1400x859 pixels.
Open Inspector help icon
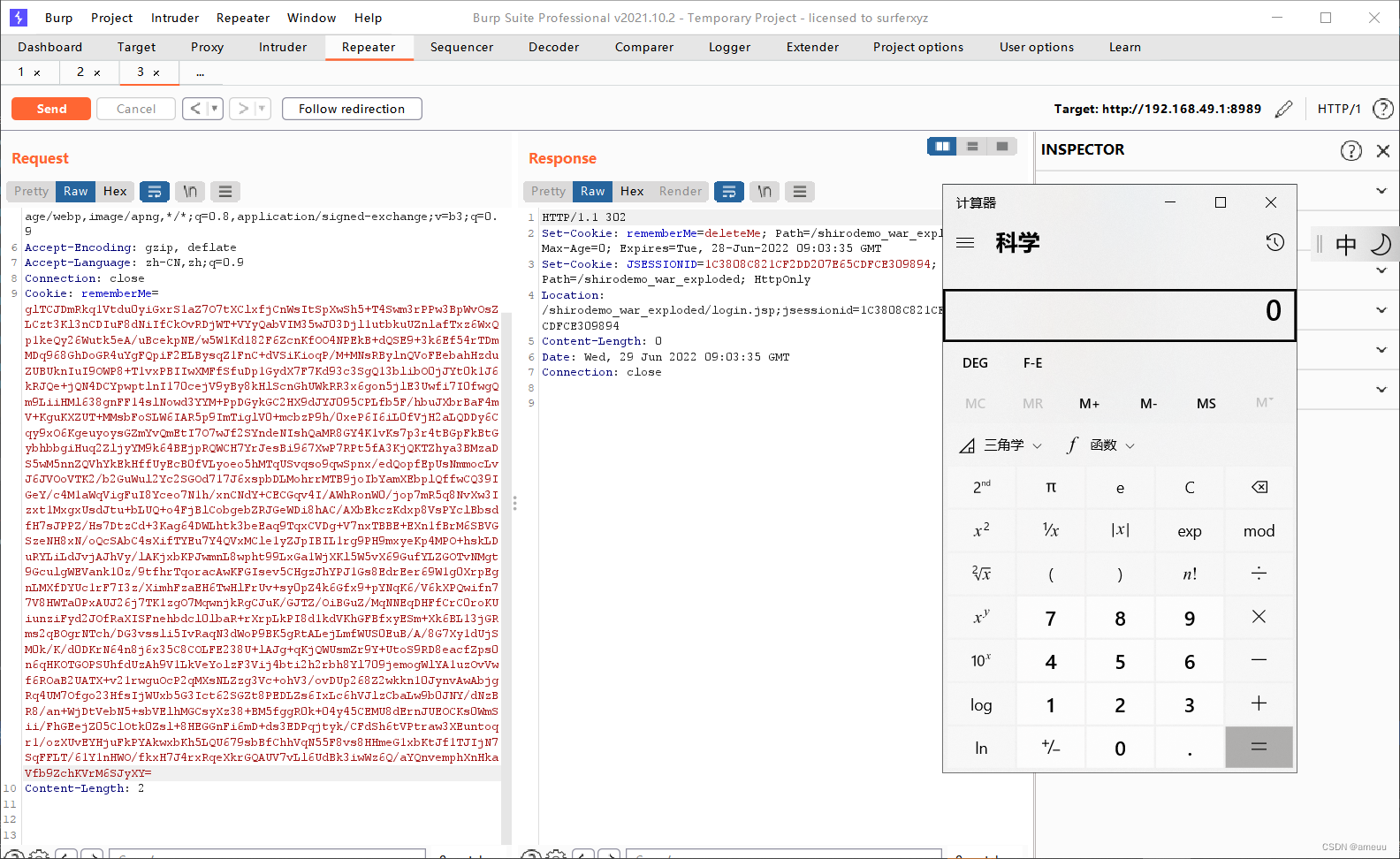[x=1351, y=150]
